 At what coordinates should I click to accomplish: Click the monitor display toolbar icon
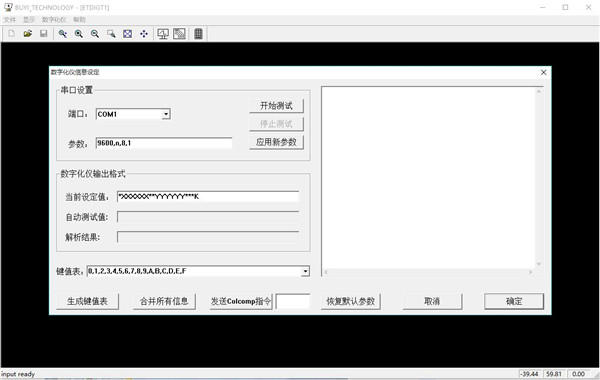tap(163, 34)
